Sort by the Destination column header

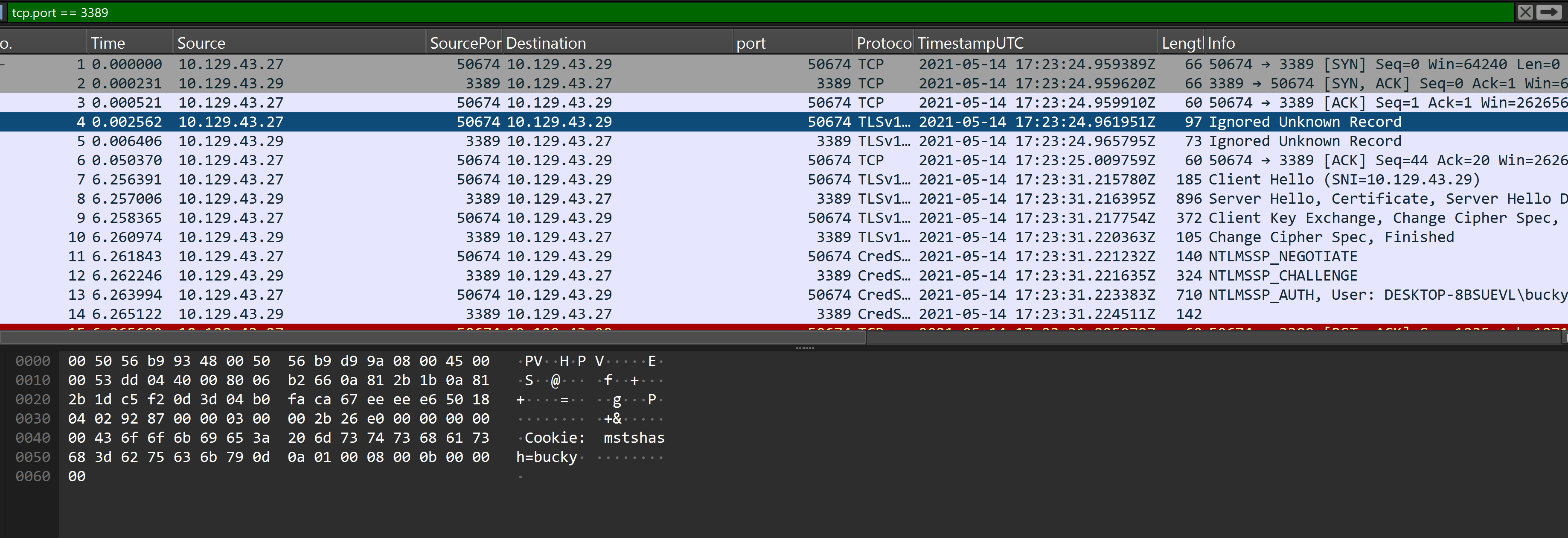618,43
